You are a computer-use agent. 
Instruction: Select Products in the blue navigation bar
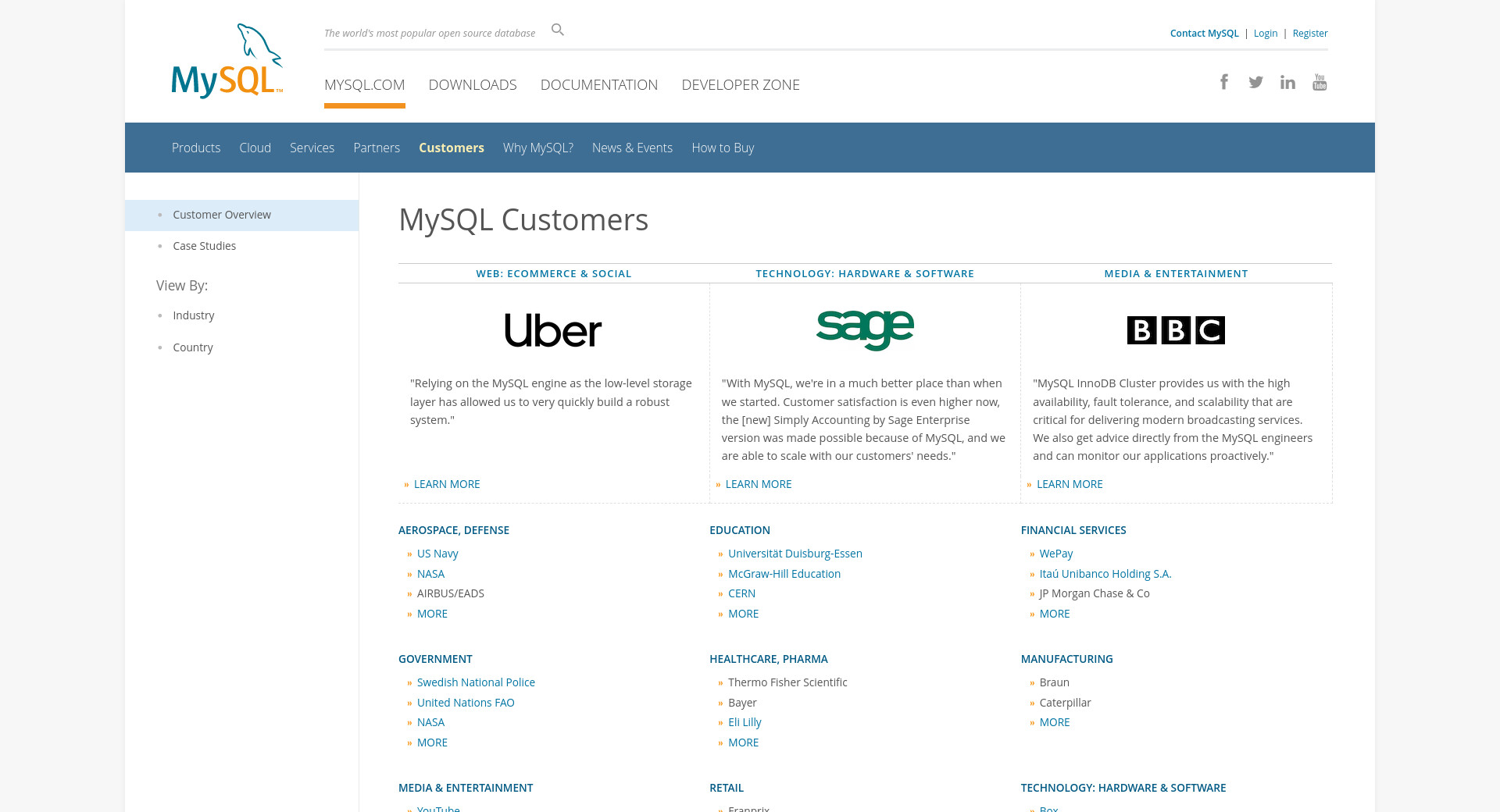click(x=196, y=148)
